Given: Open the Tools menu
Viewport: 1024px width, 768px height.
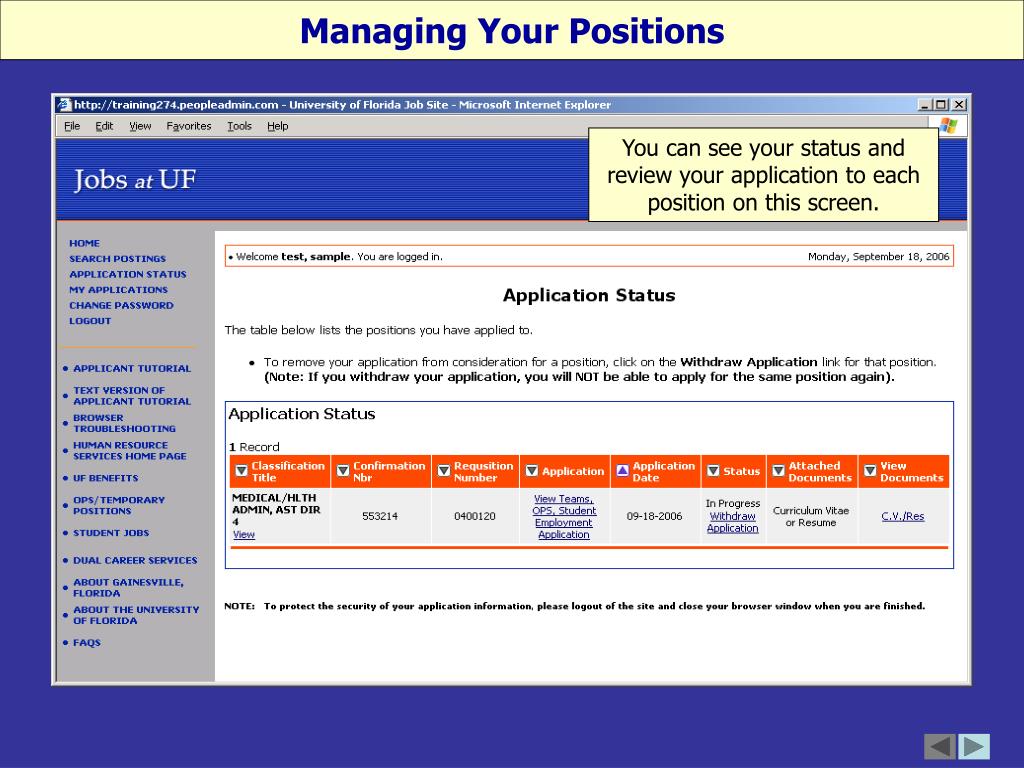Looking at the screenshot, I should click(239, 126).
